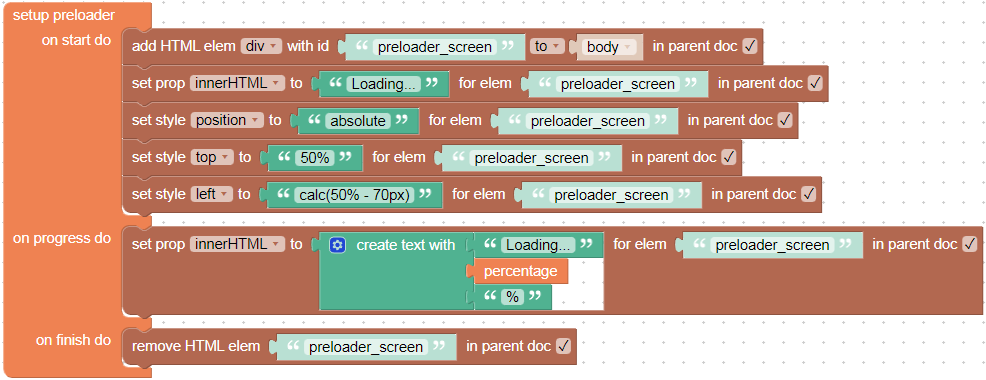Select the orange percentage variable block
This screenshot has height=380, width=986.
tap(520, 271)
